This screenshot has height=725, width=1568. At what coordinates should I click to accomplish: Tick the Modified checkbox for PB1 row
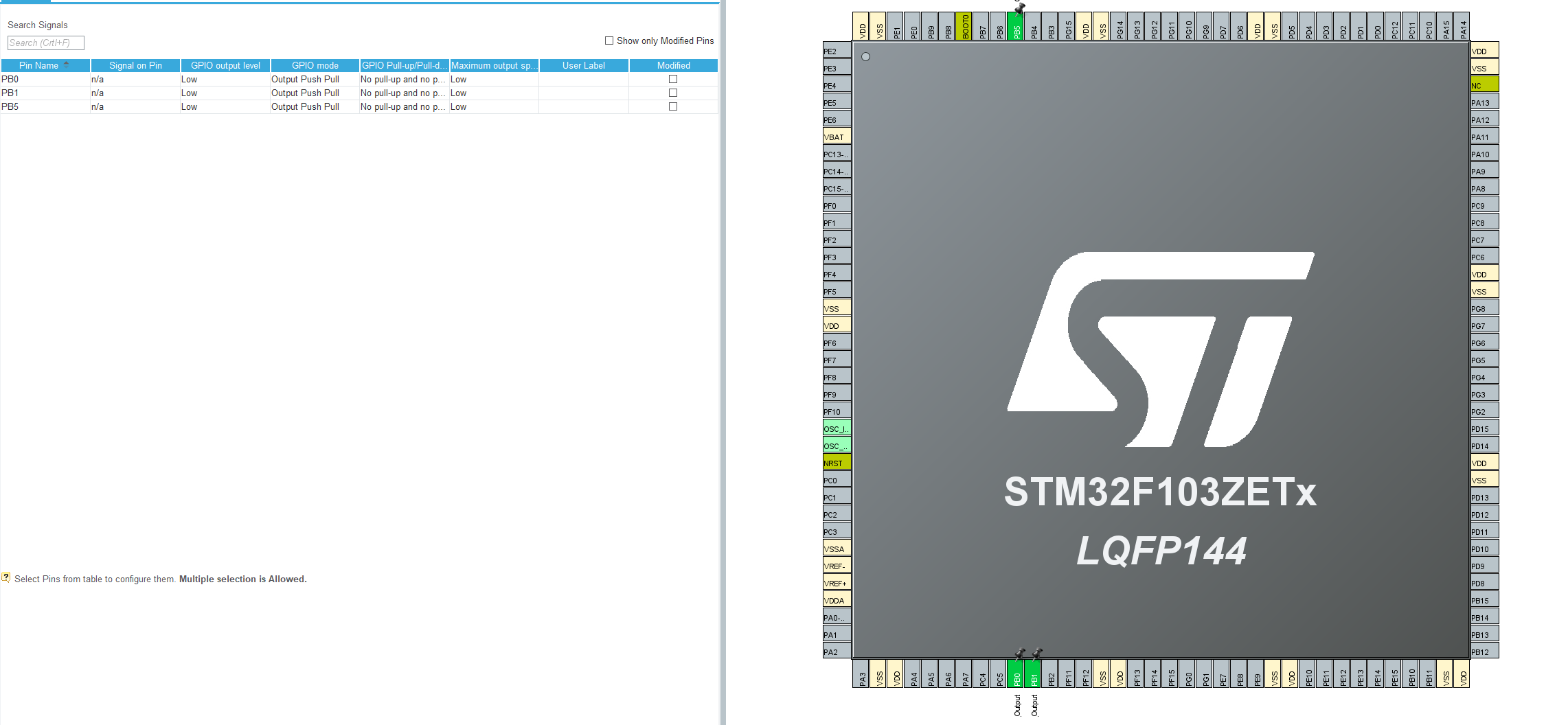[673, 93]
